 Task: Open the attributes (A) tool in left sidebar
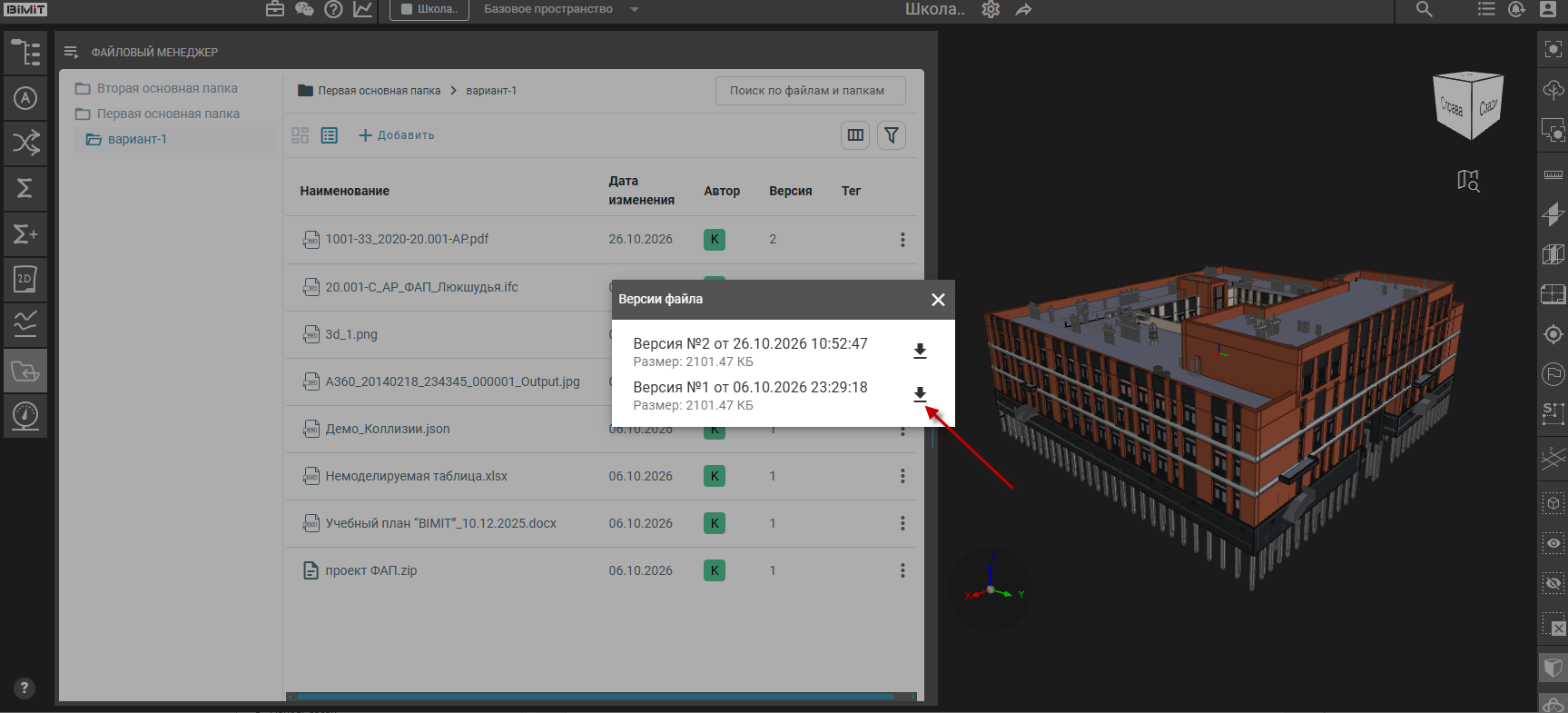point(25,98)
